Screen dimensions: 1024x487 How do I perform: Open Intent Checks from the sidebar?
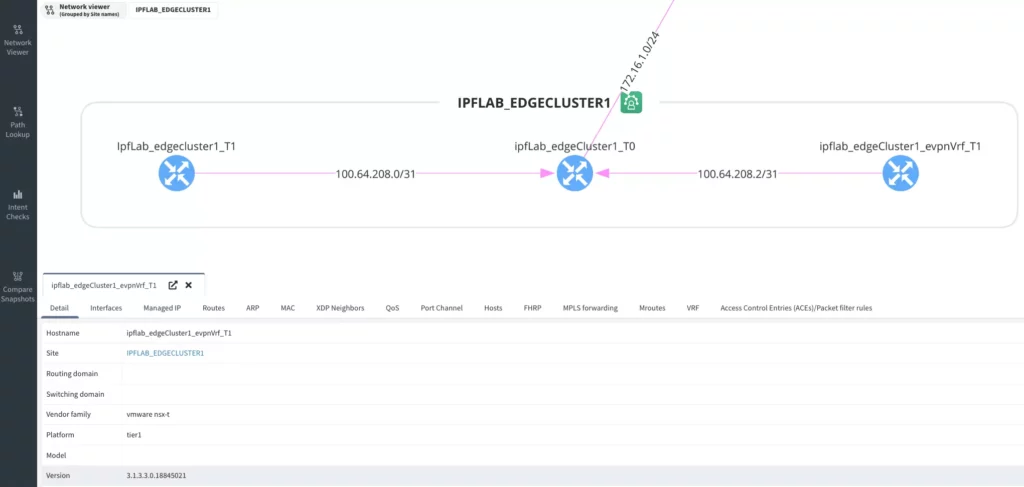pos(18,203)
